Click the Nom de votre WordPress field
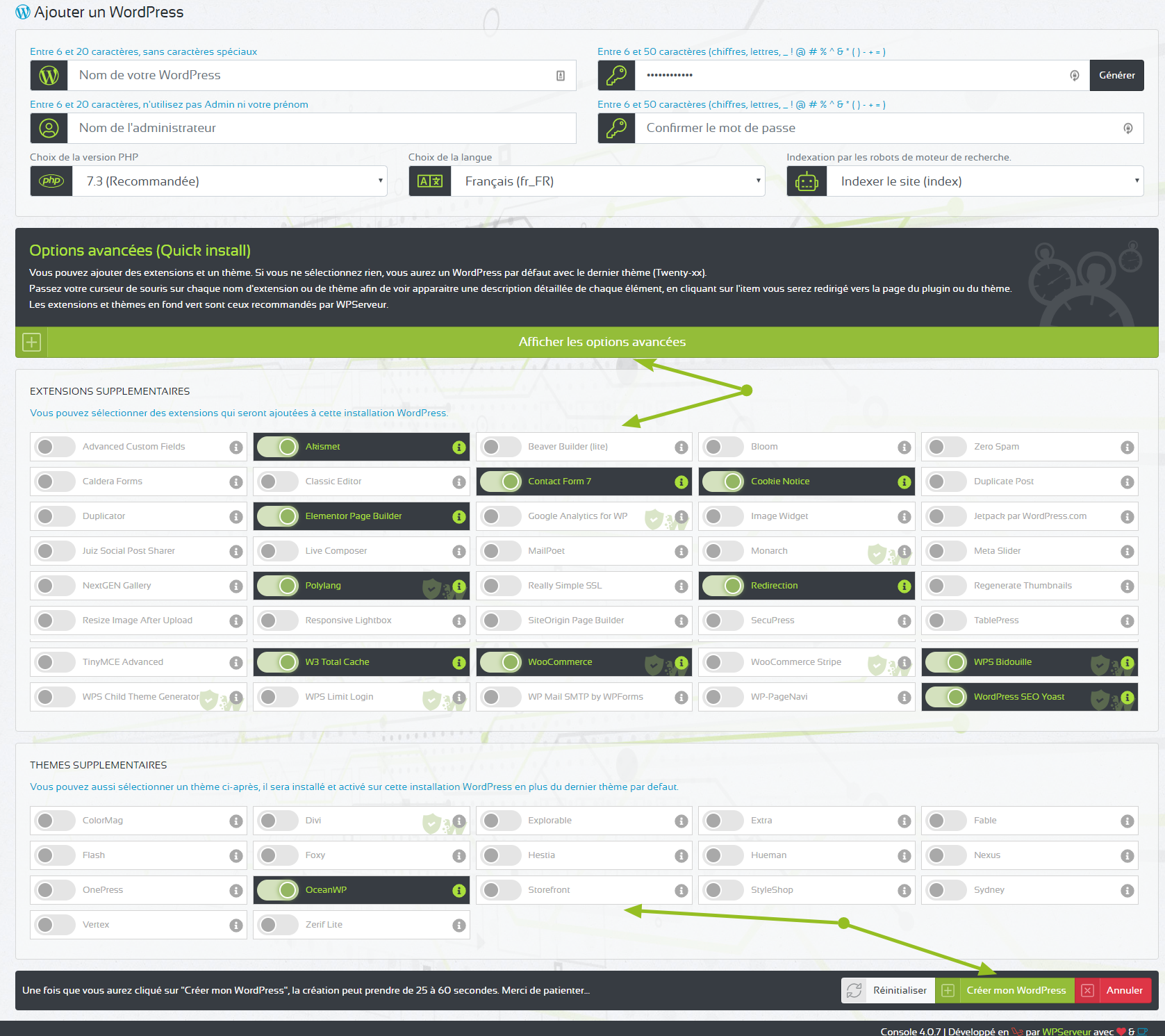Screen dimensions: 1165x1036 [322, 75]
